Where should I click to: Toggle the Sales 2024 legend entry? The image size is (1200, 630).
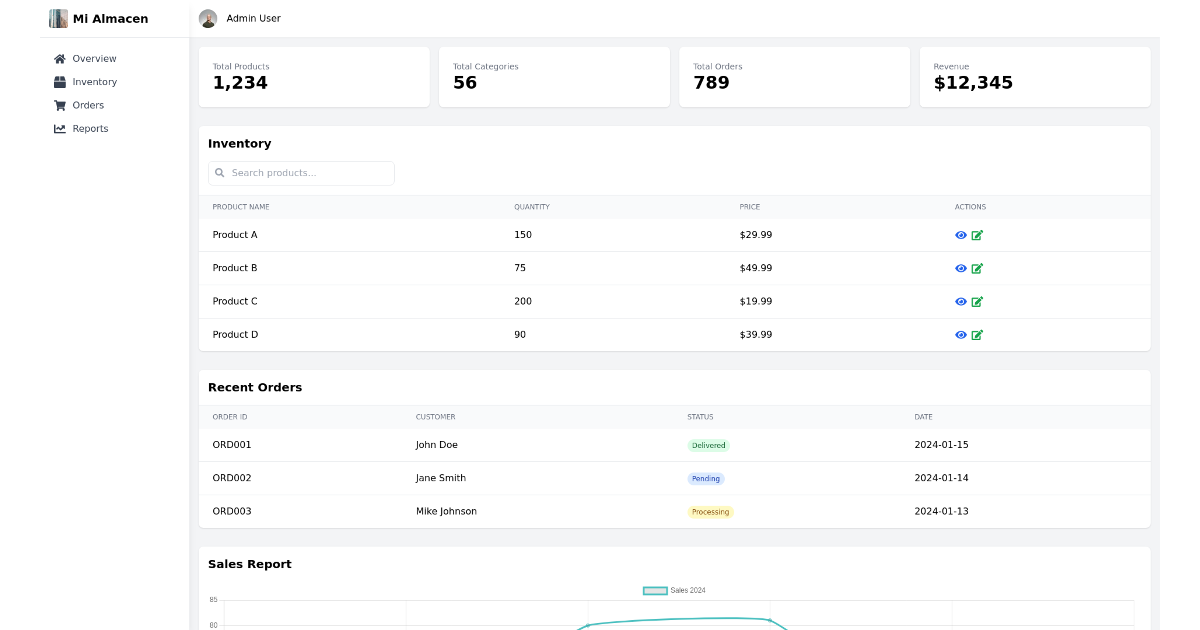coord(671,590)
